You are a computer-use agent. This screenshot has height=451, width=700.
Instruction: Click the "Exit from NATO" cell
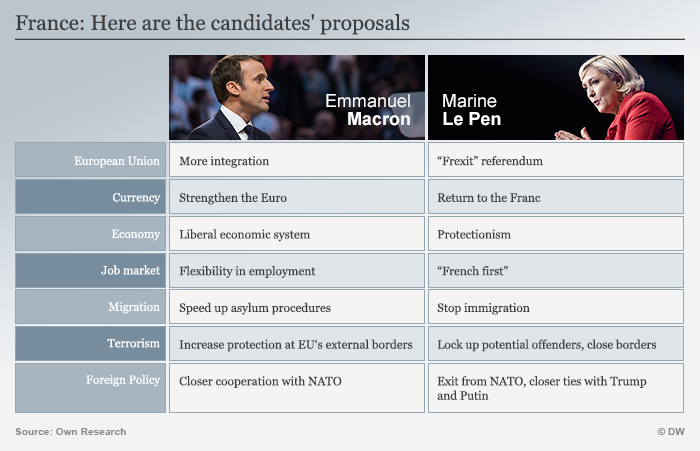pyautogui.click(x=556, y=388)
